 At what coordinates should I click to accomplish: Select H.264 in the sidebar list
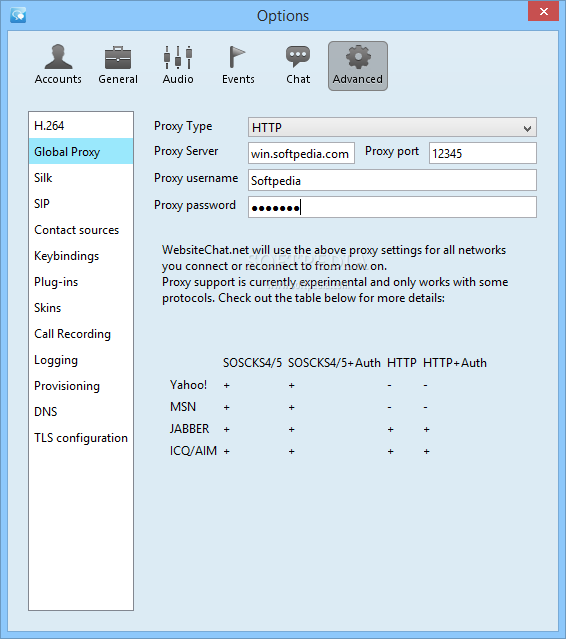click(81, 126)
